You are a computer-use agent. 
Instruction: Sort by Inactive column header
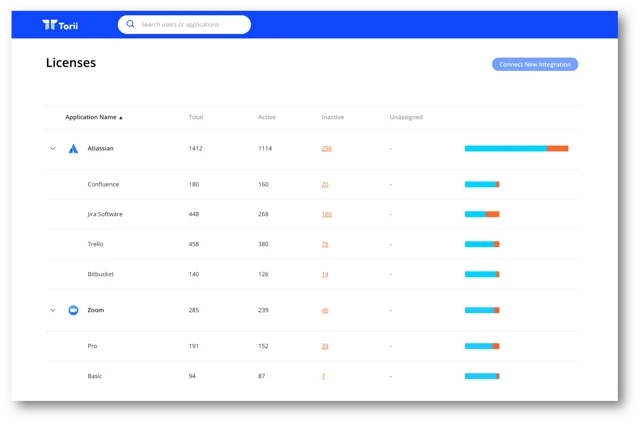point(333,117)
